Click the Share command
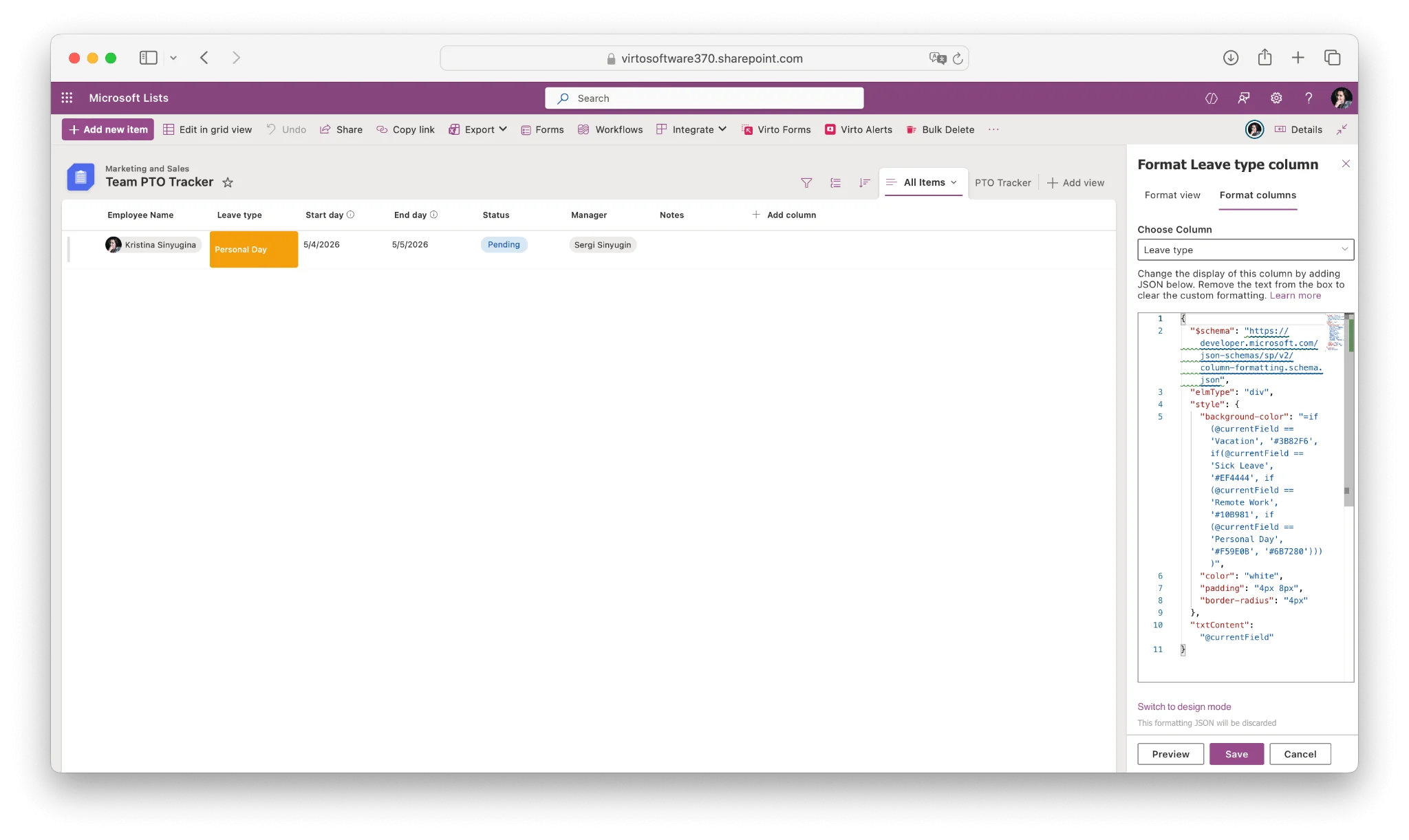 [x=341, y=129]
